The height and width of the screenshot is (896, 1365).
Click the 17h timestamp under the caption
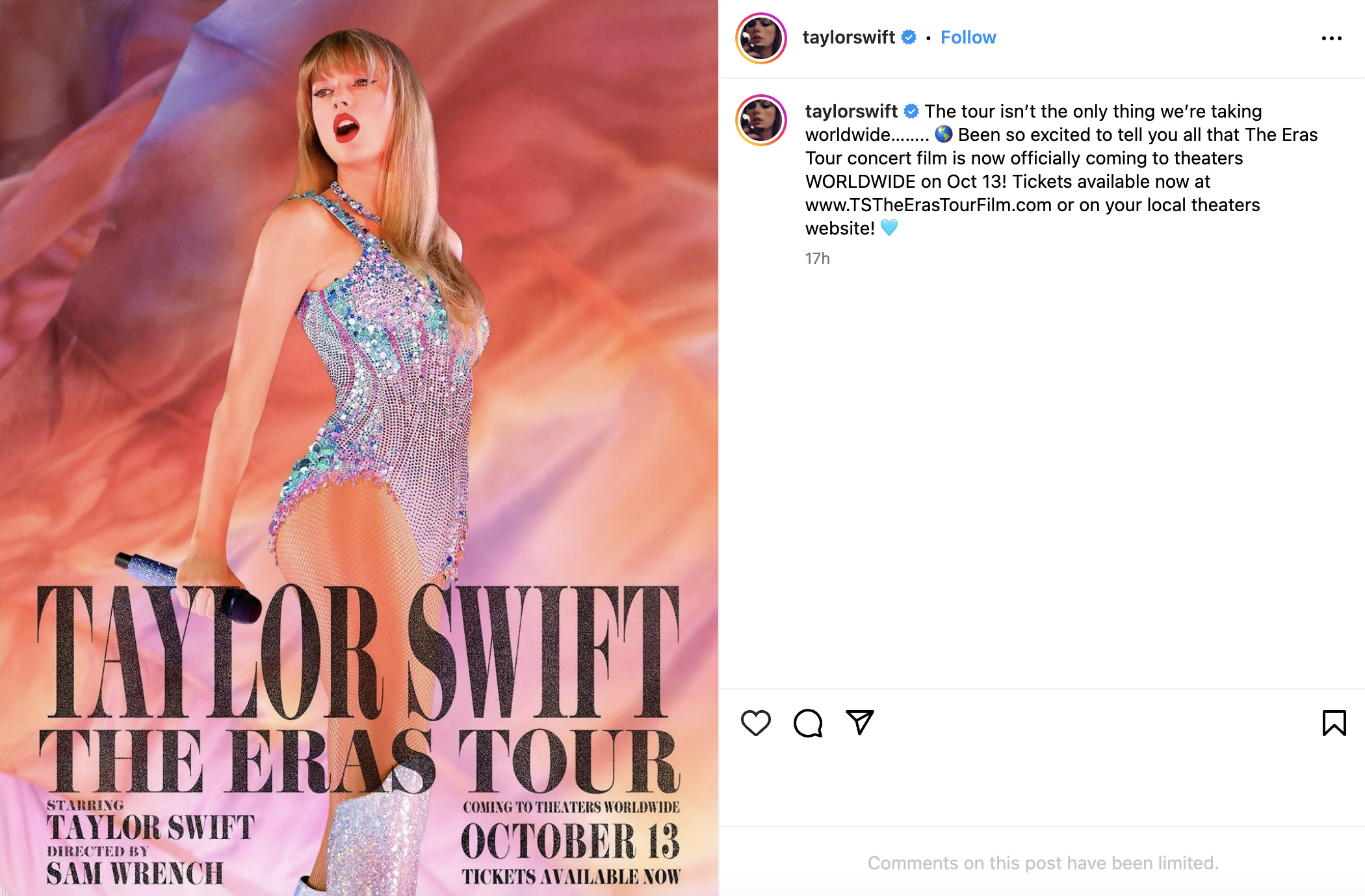pos(817,259)
